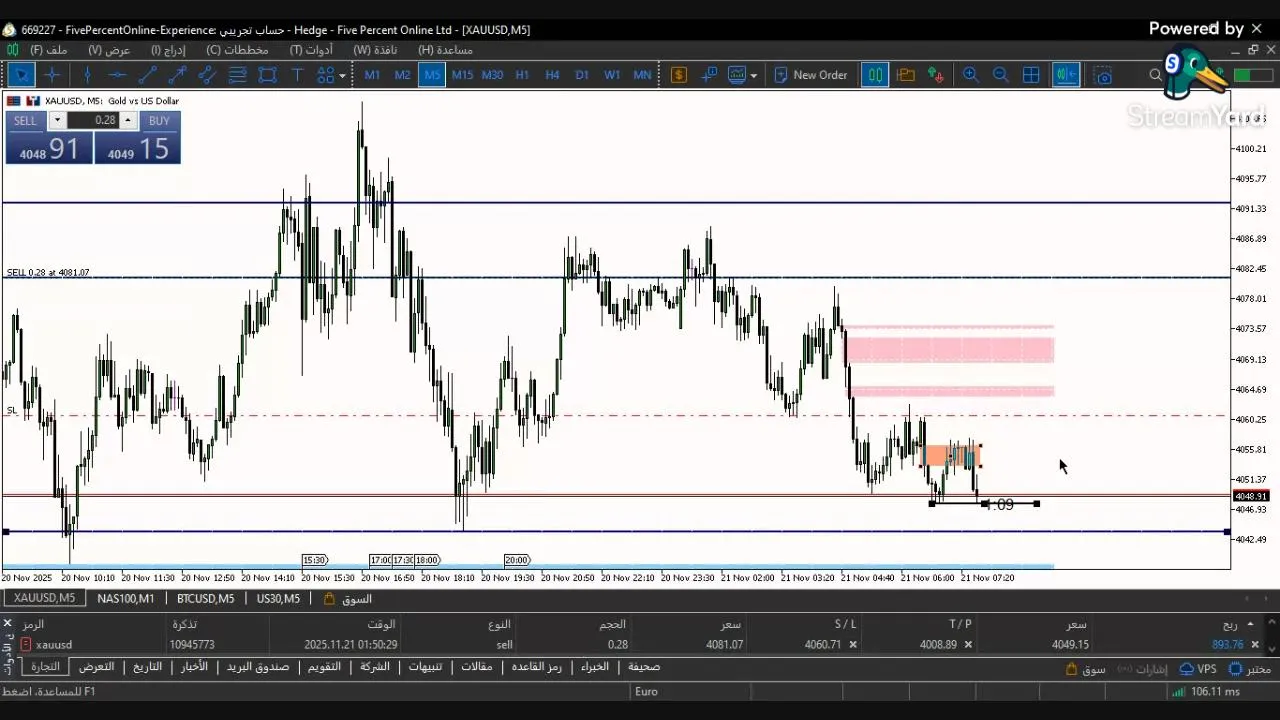
Task: Switch chart to H4 timeframe
Action: (552, 75)
